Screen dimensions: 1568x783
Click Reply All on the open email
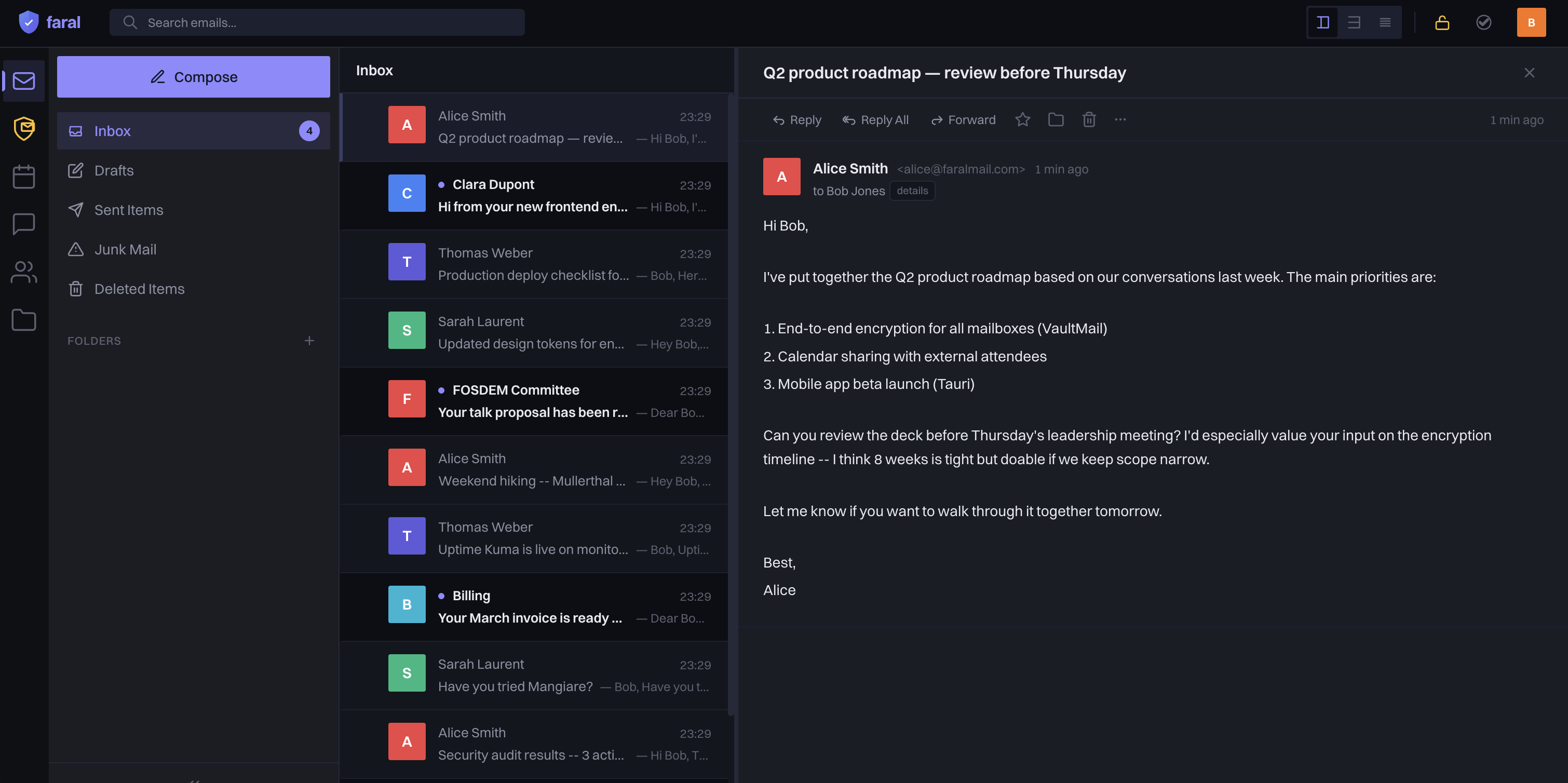point(875,119)
